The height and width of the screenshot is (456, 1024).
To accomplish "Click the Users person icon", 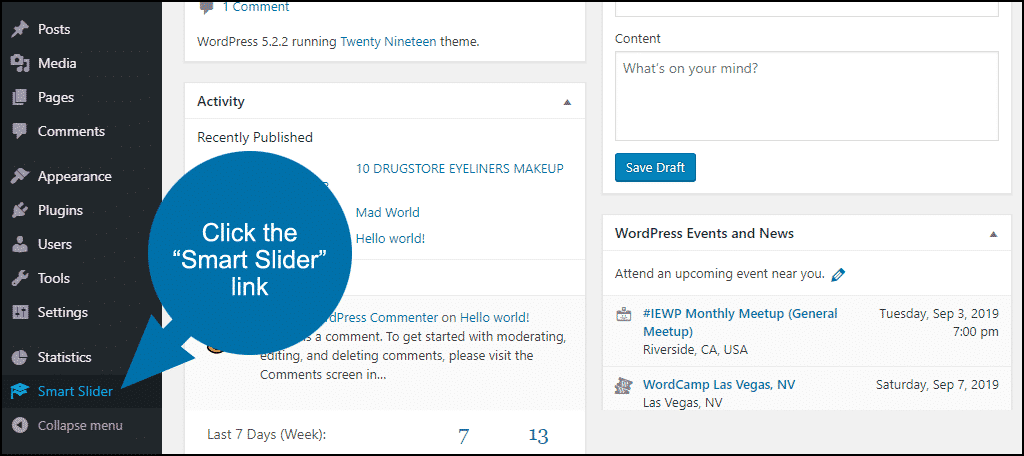I will [20, 244].
